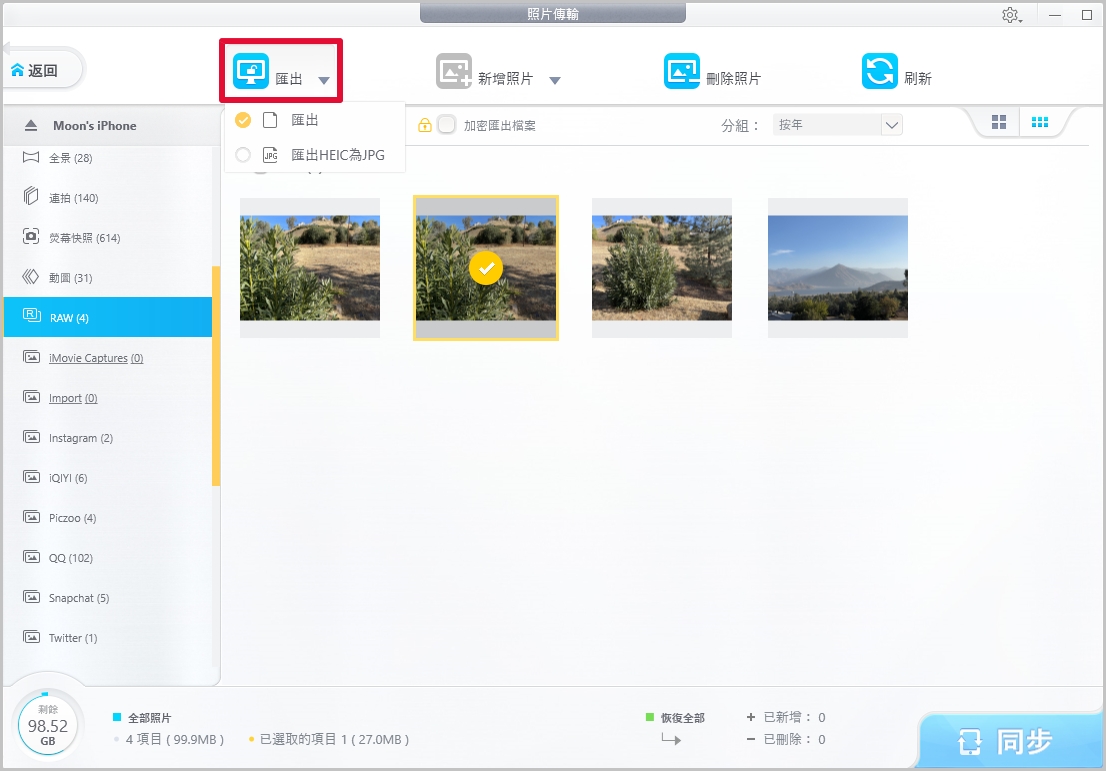Click the 已刪除: 0 status text
This screenshot has height=771, width=1106.
pyautogui.click(x=794, y=739)
